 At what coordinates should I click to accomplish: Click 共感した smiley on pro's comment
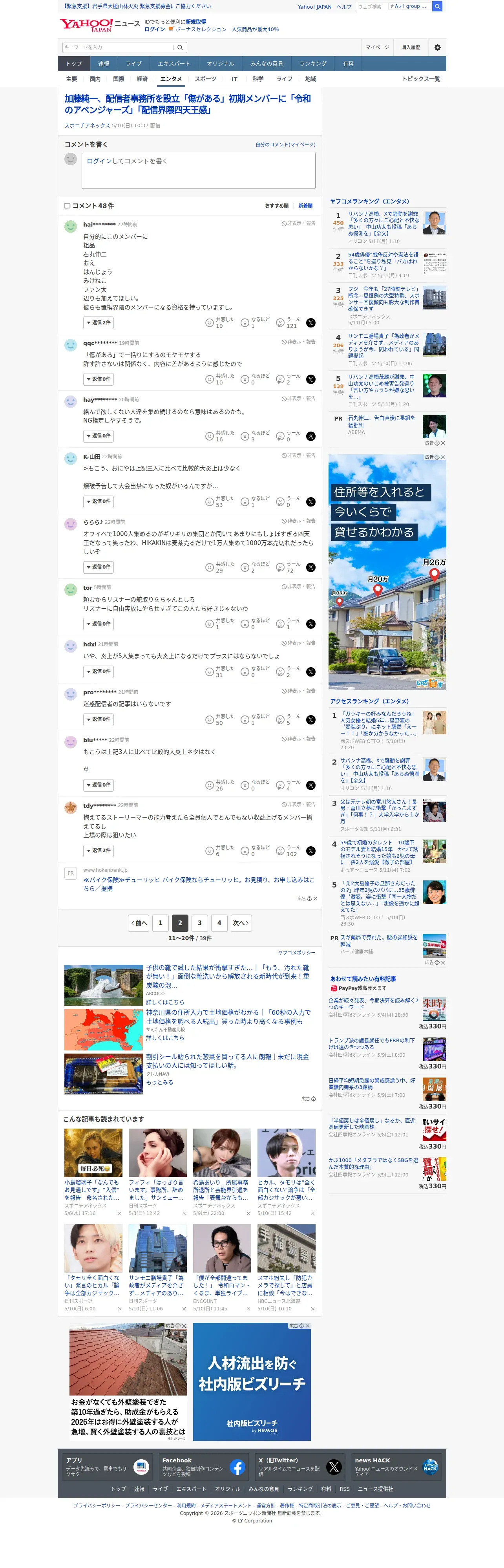coord(209,720)
